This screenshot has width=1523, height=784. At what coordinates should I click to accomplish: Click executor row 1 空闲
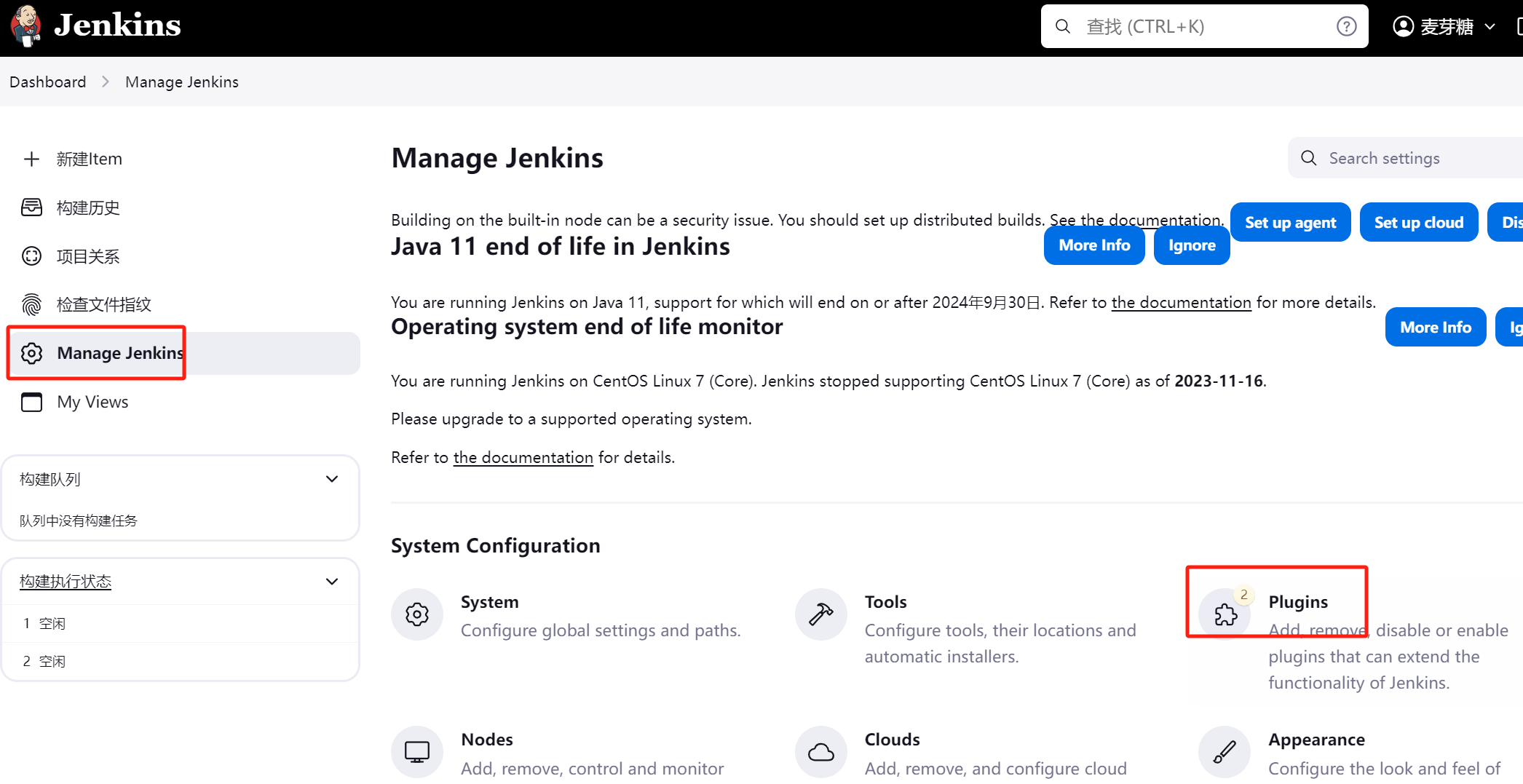(x=181, y=624)
